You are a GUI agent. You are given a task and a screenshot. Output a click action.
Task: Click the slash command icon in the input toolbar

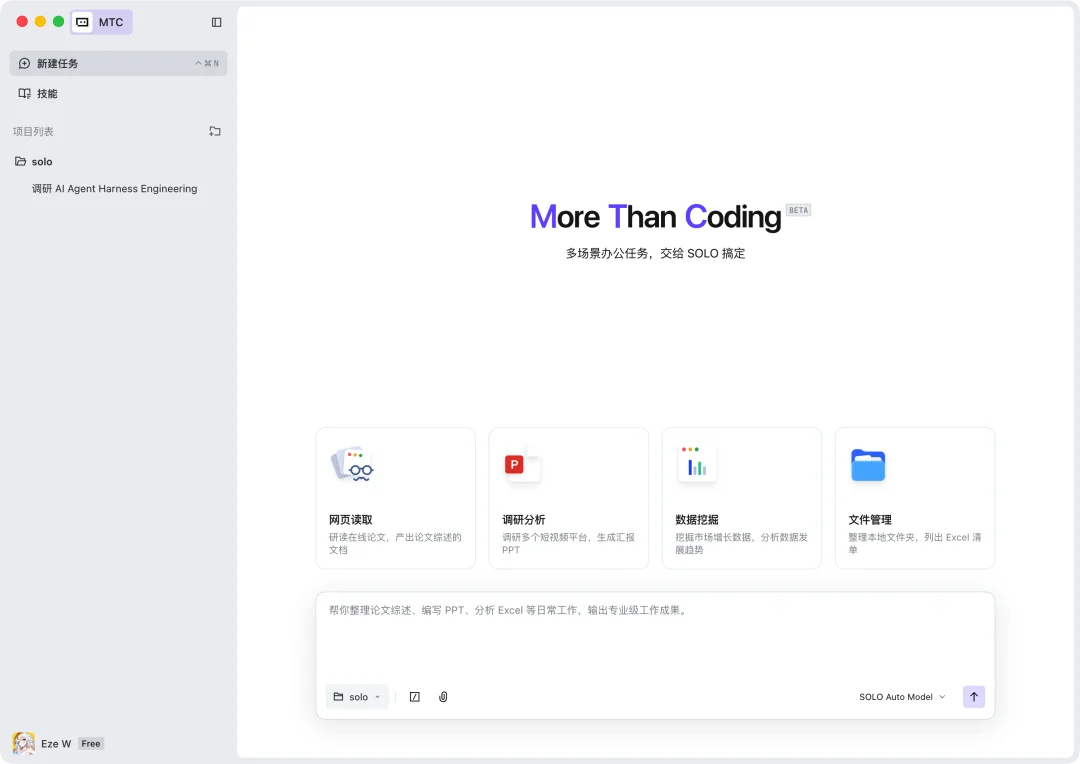[x=414, y=697]
